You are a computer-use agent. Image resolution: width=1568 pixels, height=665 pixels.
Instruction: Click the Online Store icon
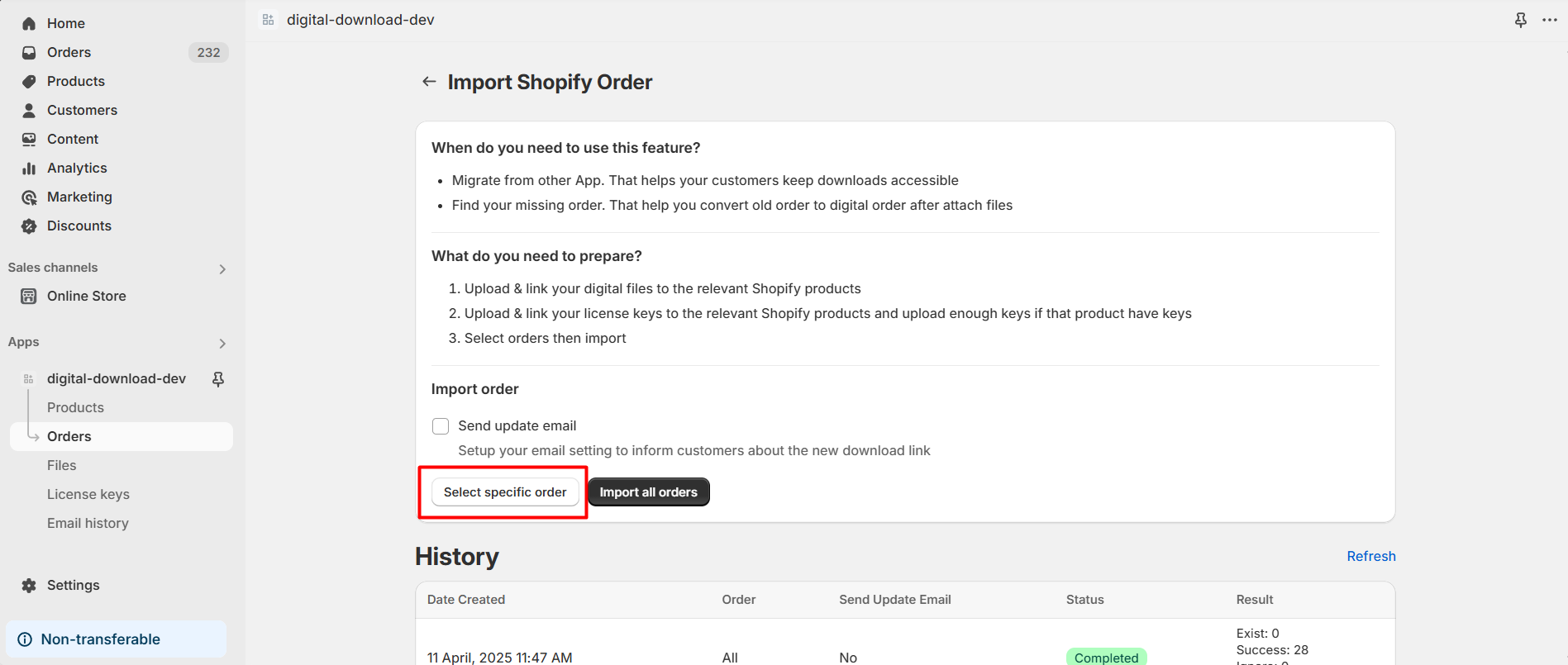click(x=29, y=297)
